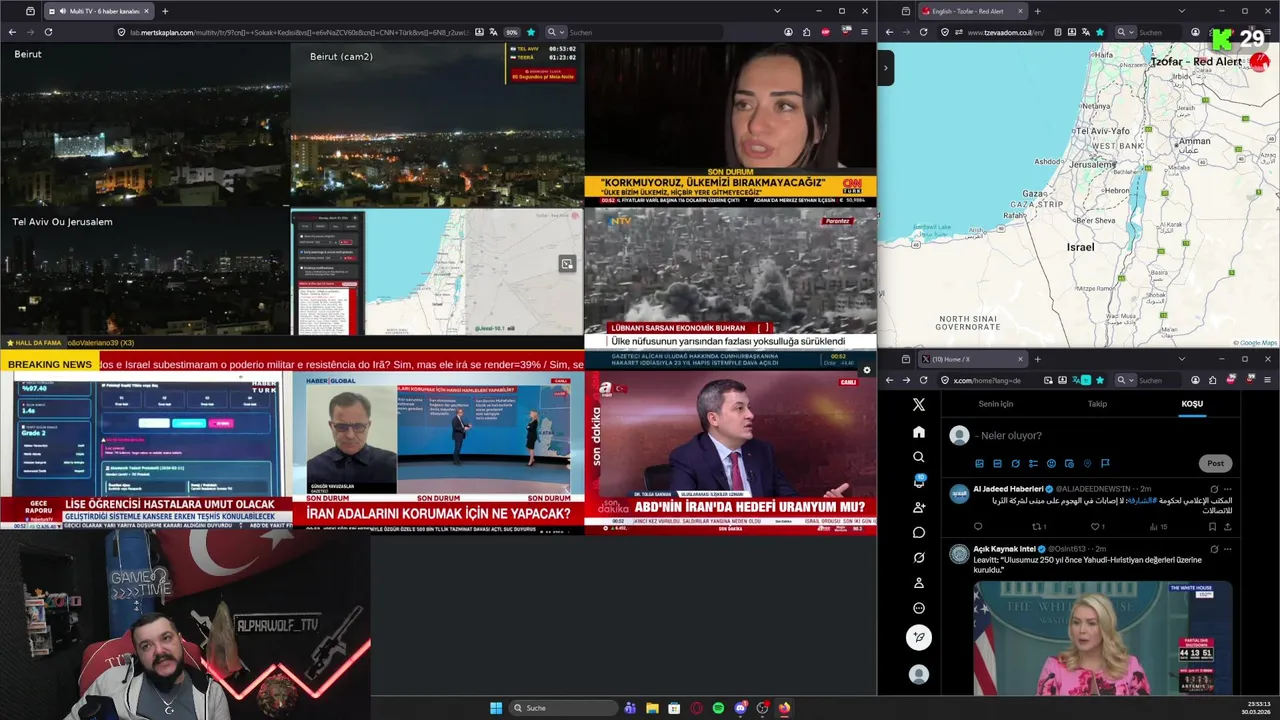Open the X follow-people icon

click(919, 507)
